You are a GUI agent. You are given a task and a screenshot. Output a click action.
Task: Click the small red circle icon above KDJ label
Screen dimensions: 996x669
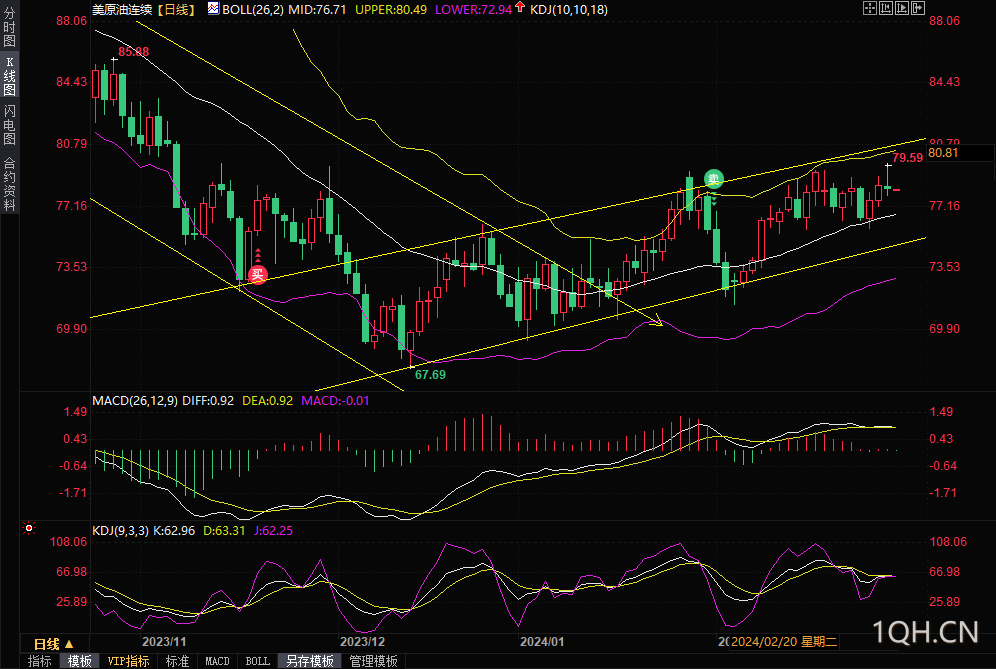(x=28, y=528)
